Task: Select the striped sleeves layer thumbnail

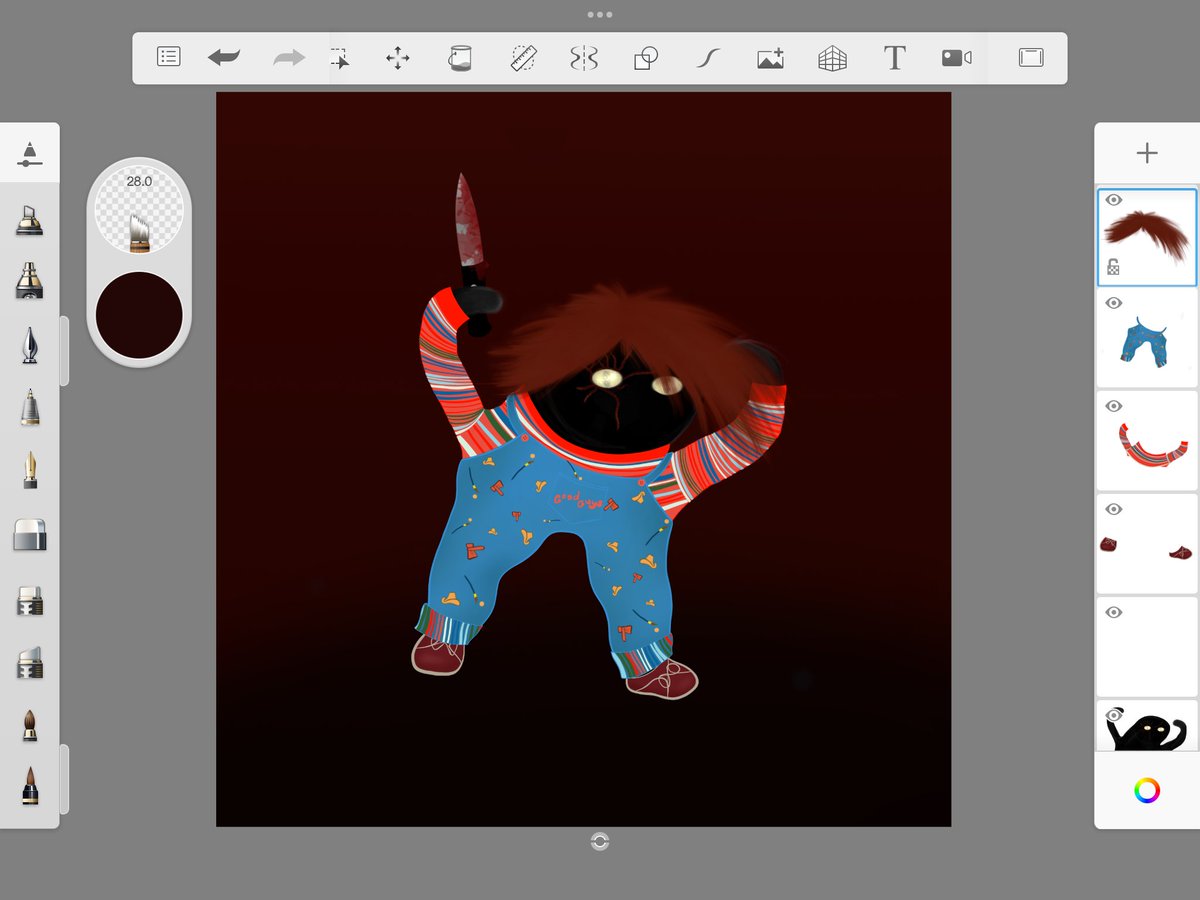Action: tap(1147, 443)
